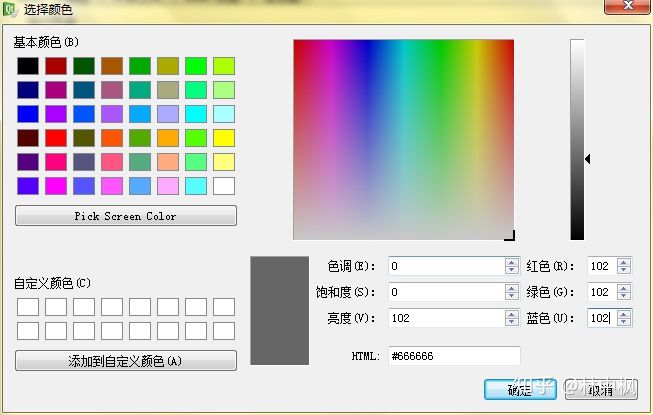The width and height of the screenshot is (653, 415).
Task: Select the first custom color slot
Action: click(28, 307)
